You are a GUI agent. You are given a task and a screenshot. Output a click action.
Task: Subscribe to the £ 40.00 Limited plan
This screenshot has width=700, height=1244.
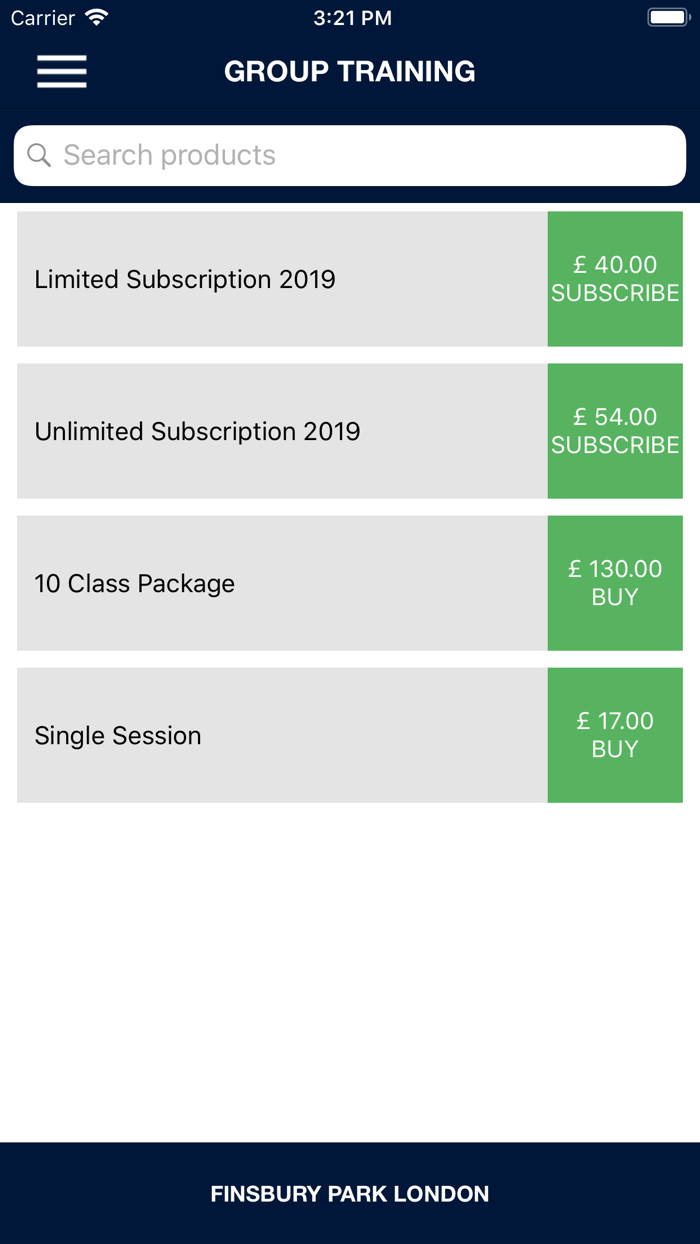tap(615, 279)
